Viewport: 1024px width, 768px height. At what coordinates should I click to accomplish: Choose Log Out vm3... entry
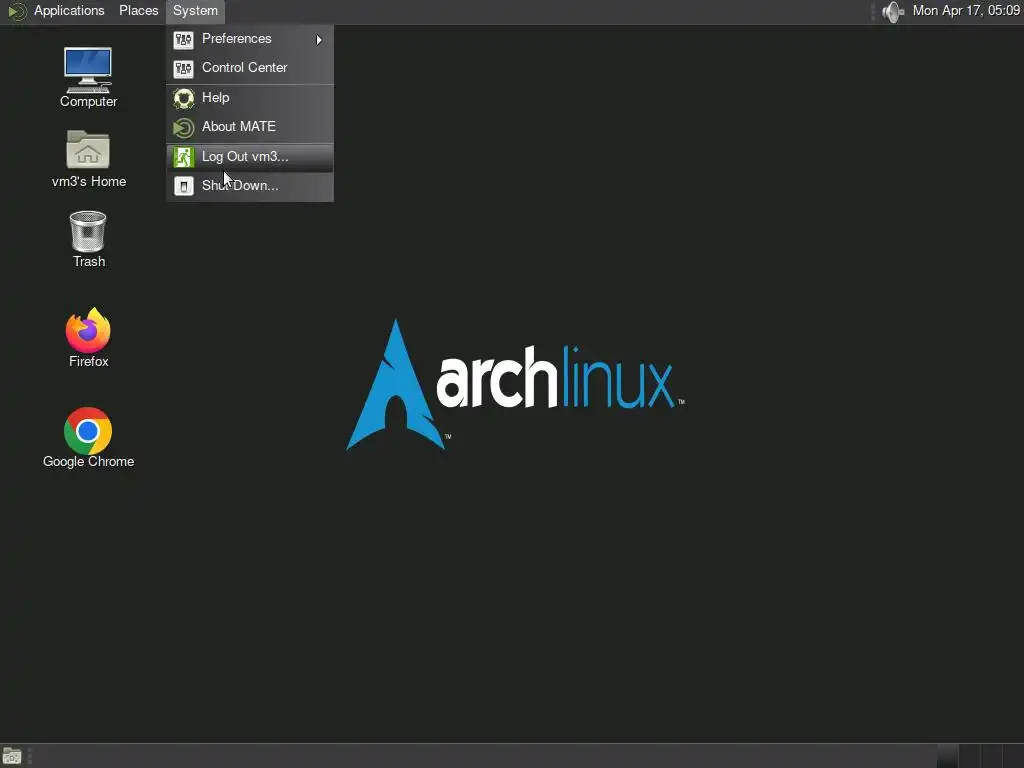coord(250,157)
